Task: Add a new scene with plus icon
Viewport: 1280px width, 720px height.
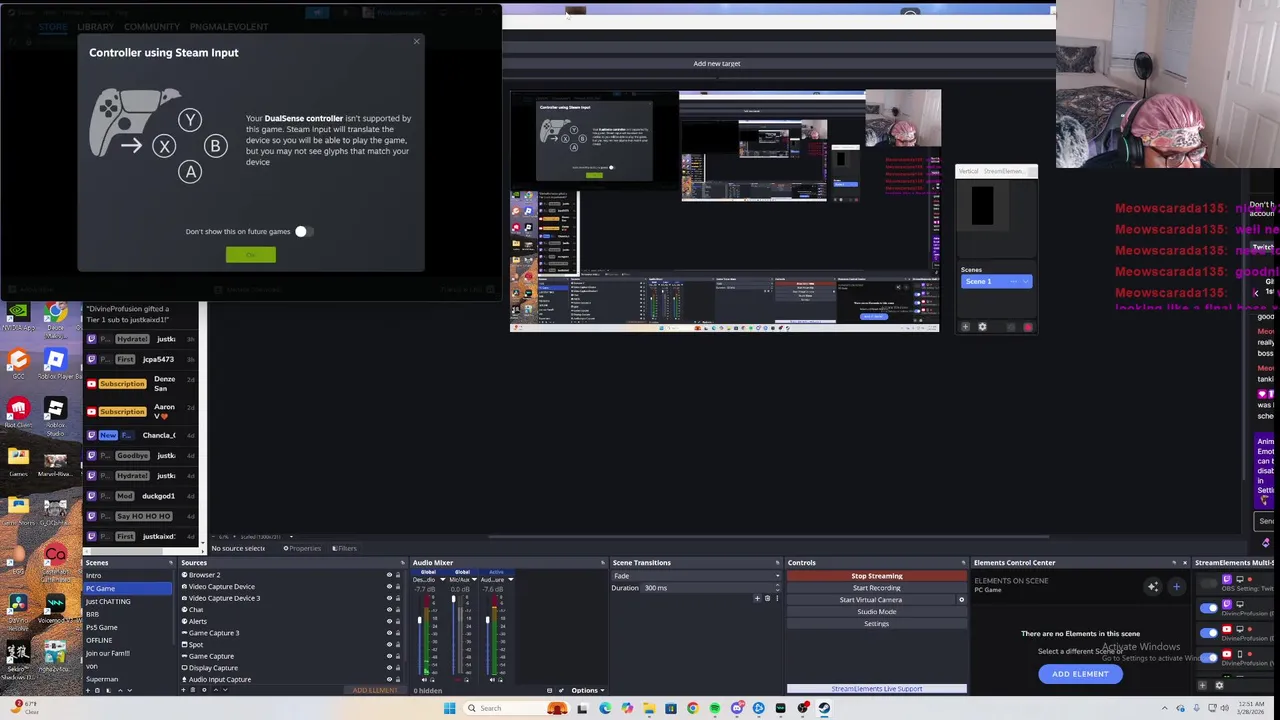Action: [88, 690]
